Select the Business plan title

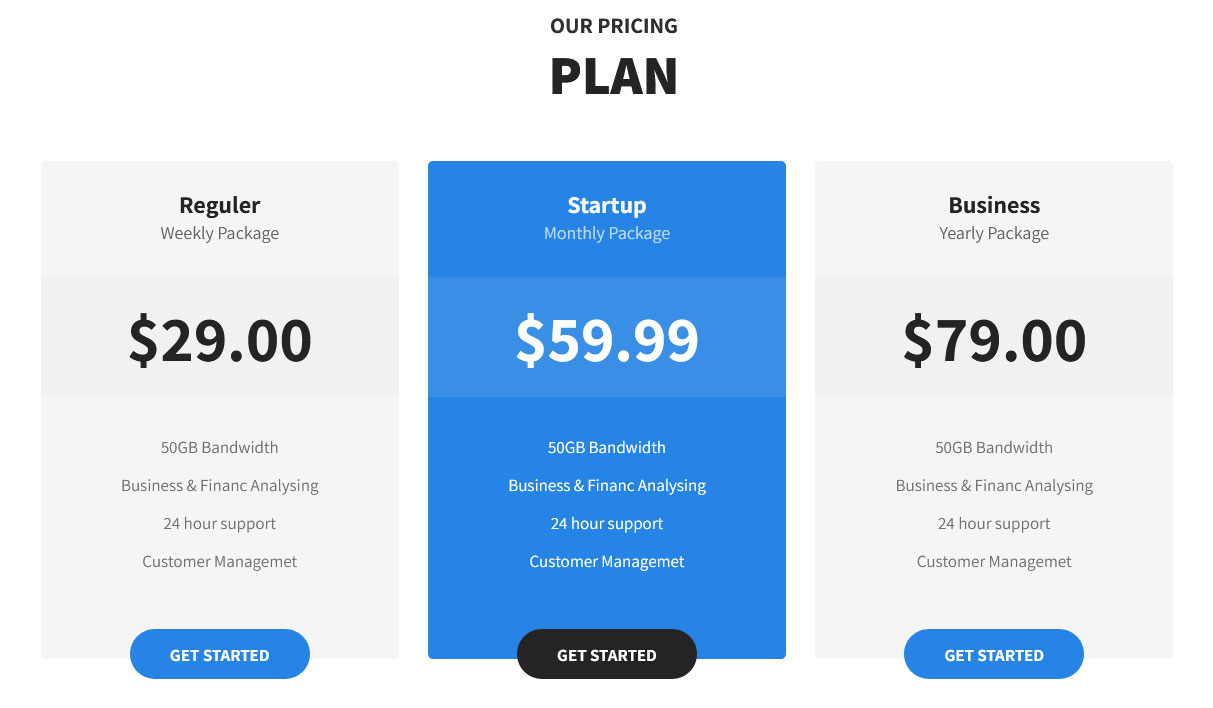point(994,205)
